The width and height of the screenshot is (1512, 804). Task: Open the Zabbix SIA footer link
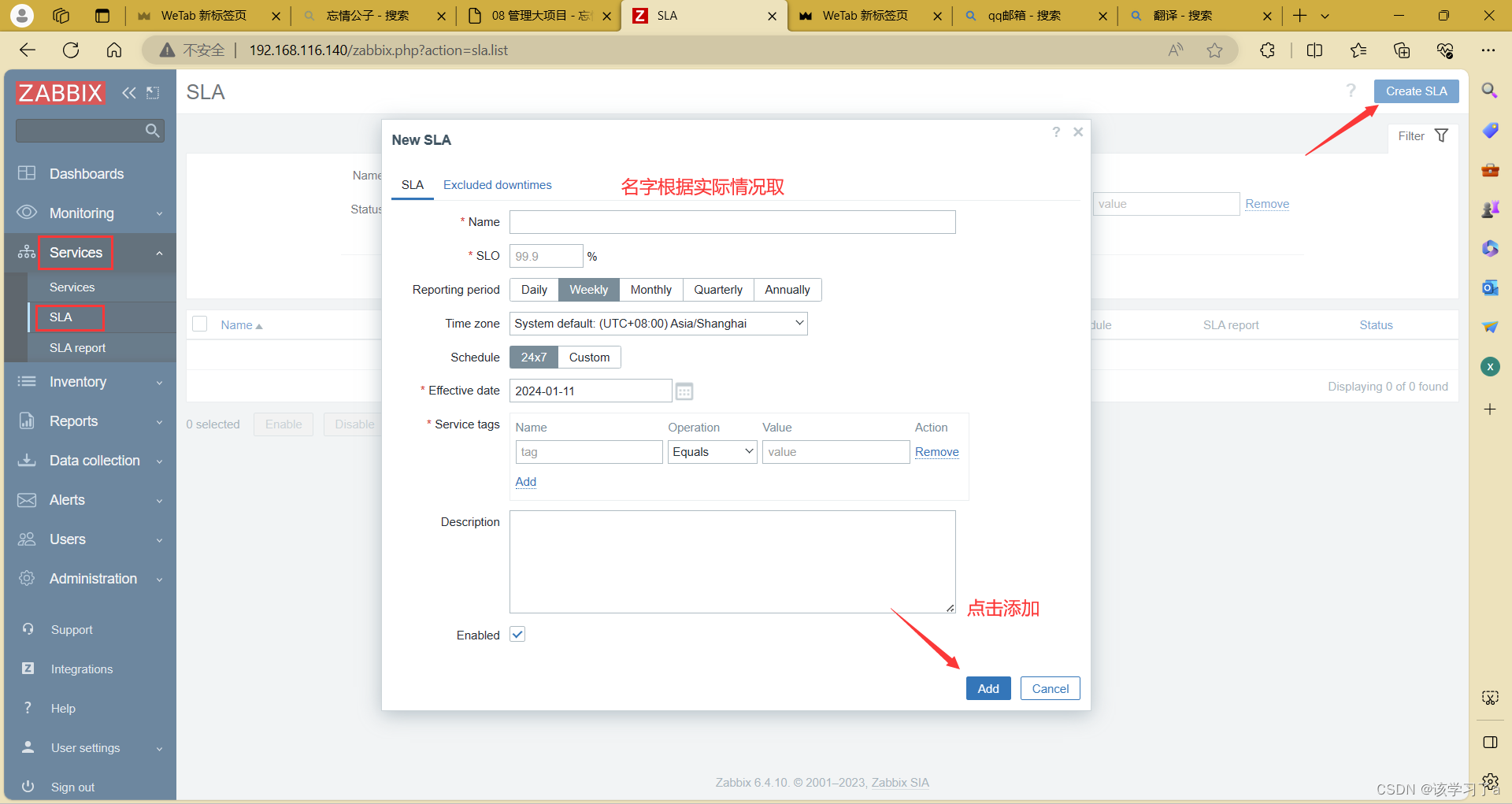(900, 783)
